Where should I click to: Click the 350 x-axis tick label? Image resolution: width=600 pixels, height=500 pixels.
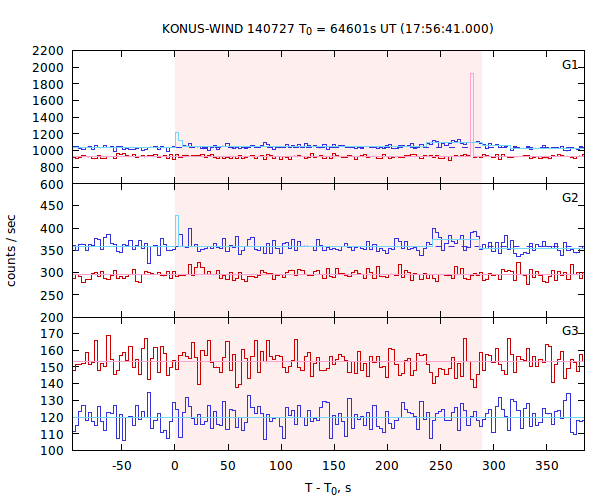pos(546,466)
